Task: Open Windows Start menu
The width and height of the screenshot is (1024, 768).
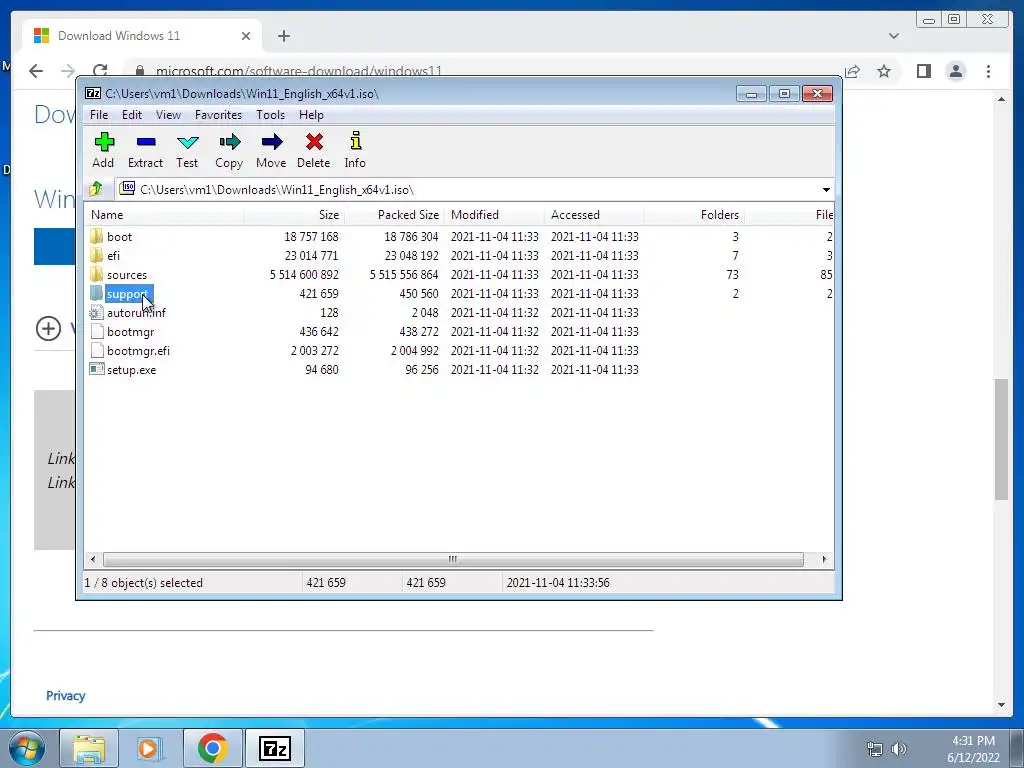Action: [27, 748]
